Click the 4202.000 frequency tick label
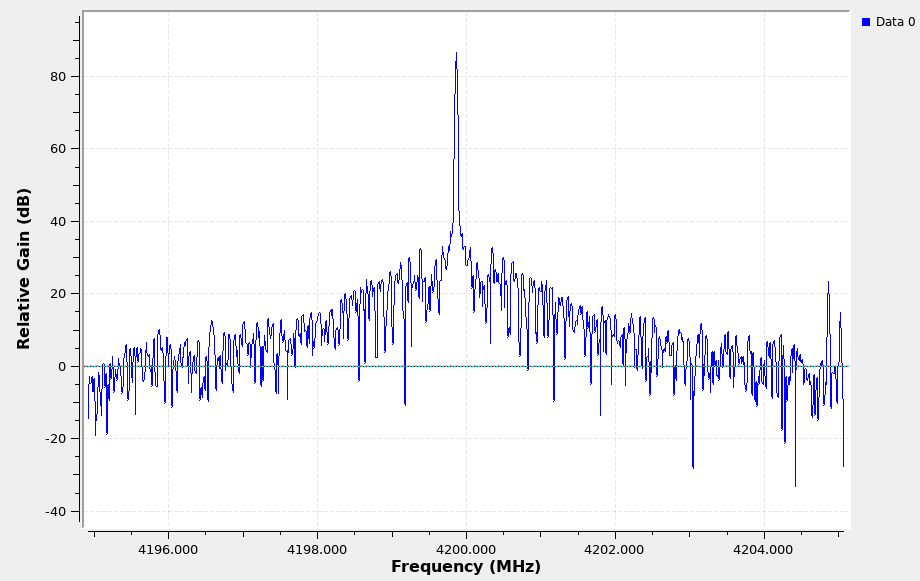 pyautogui.click(x=614, y=549)
